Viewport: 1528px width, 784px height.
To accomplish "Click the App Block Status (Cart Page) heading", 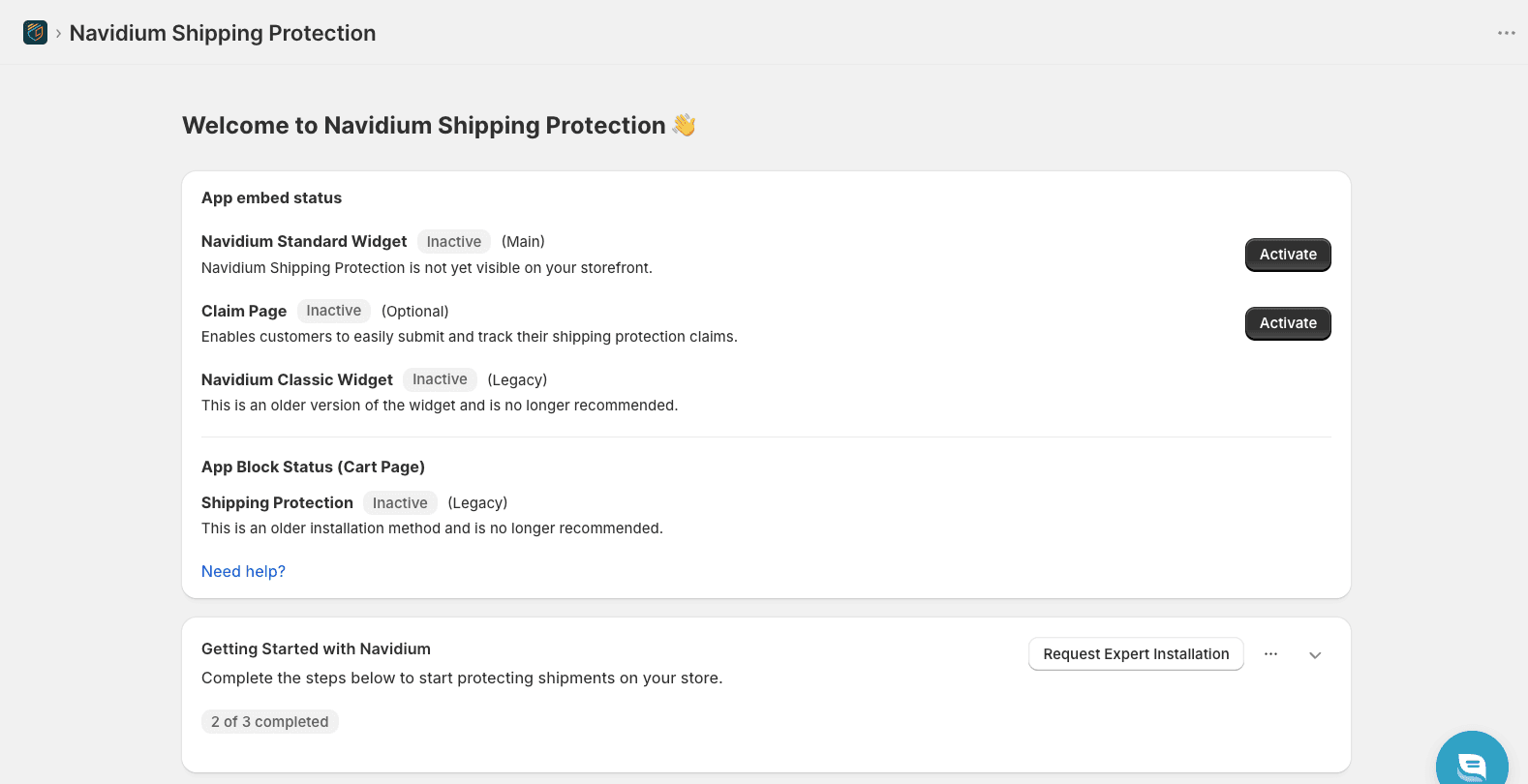I will [313, 467].
